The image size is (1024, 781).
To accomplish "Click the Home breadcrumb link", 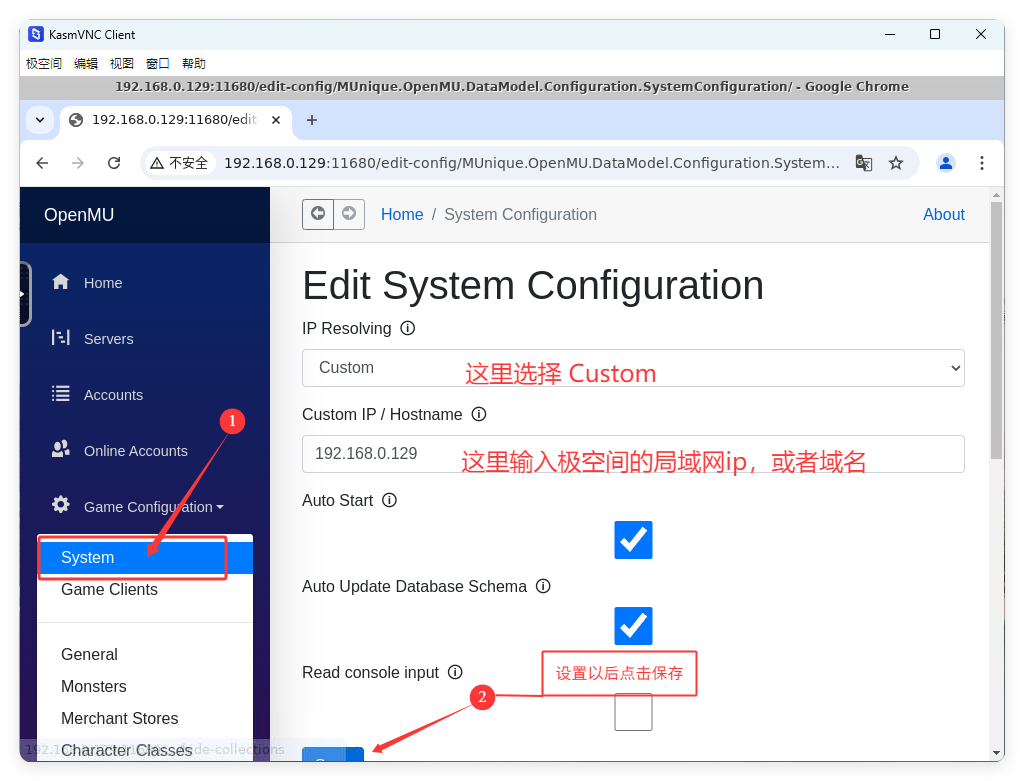I will [402, 214].
